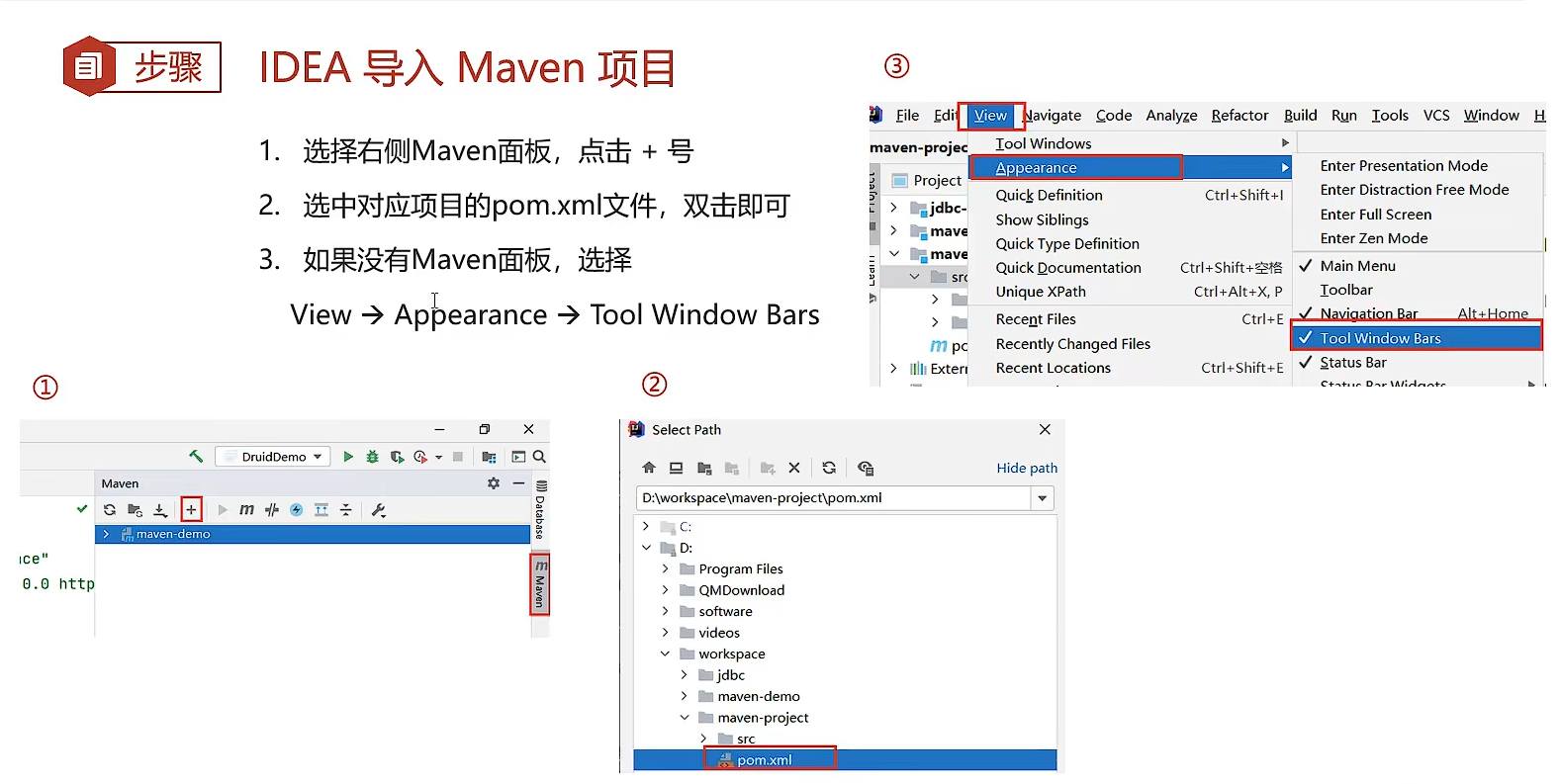Image resolution: width=1561 pixels, height=784 pixels.
Task: Collapse all in the Maven panel
Action: [x=345, y=510]
